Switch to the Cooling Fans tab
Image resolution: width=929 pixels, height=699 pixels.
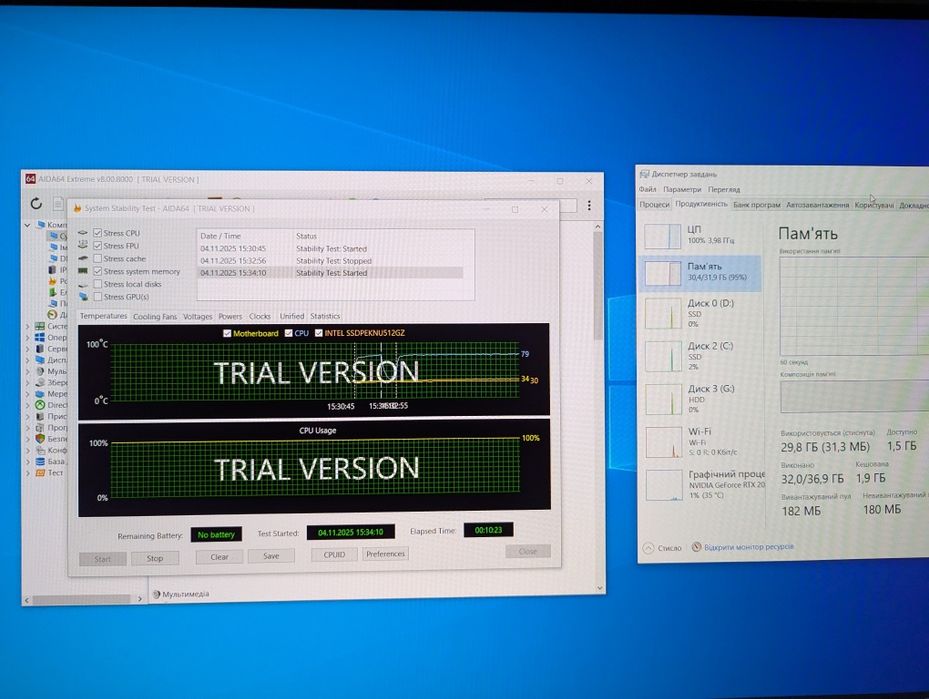tap(155, 316)
